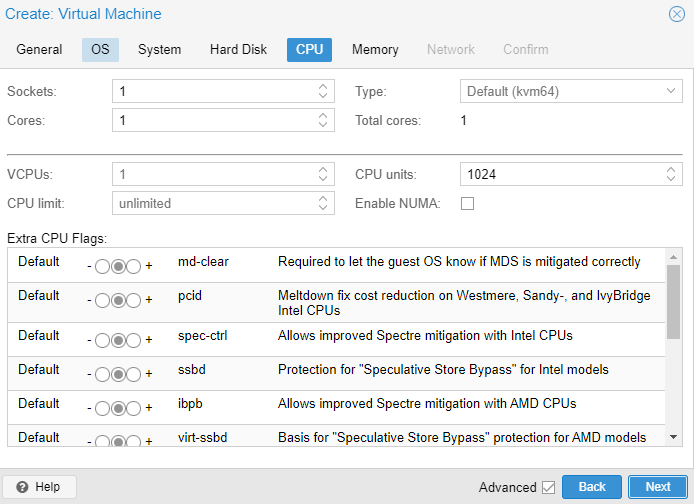The height and width of the screenshot is (504, 694).
Task: Decrease Sockets with the down arrow
Action: pyautogui.click(x=323, y=96)
